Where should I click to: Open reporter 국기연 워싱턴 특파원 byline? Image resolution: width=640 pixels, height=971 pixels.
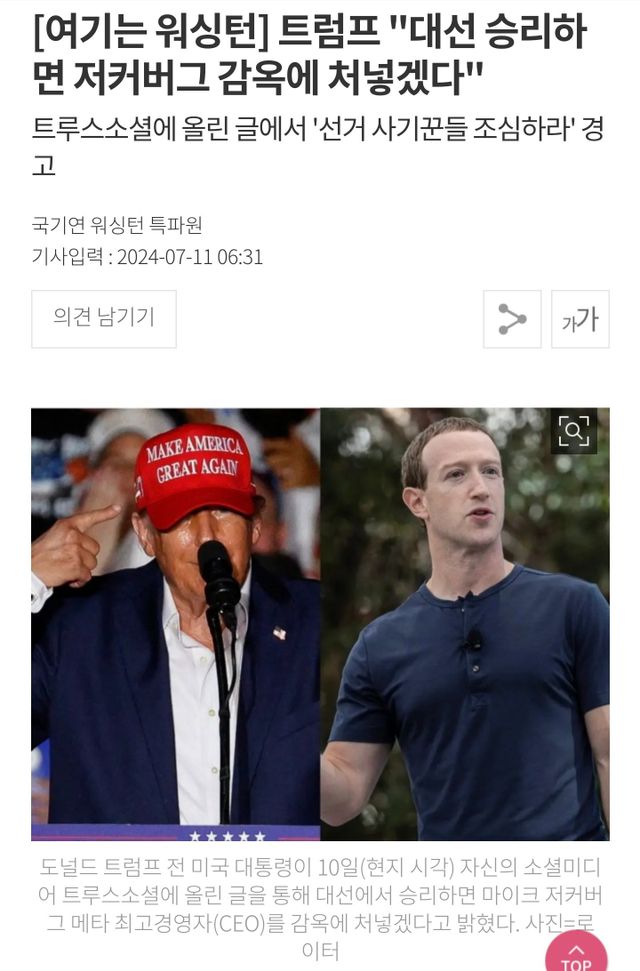pyautogui.click(x=117, y=225)
